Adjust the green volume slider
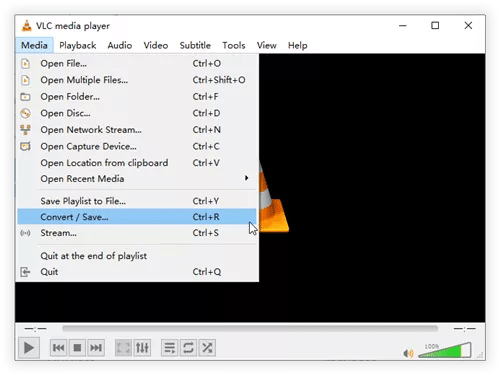Screen dimensions: 500x375 pos(445,350)
